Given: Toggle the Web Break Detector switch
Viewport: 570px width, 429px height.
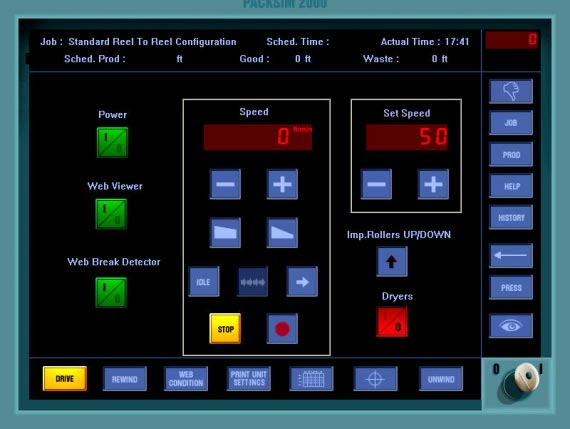Looking at the screenshot, I should pyautogui.click(x=111, y=292).
